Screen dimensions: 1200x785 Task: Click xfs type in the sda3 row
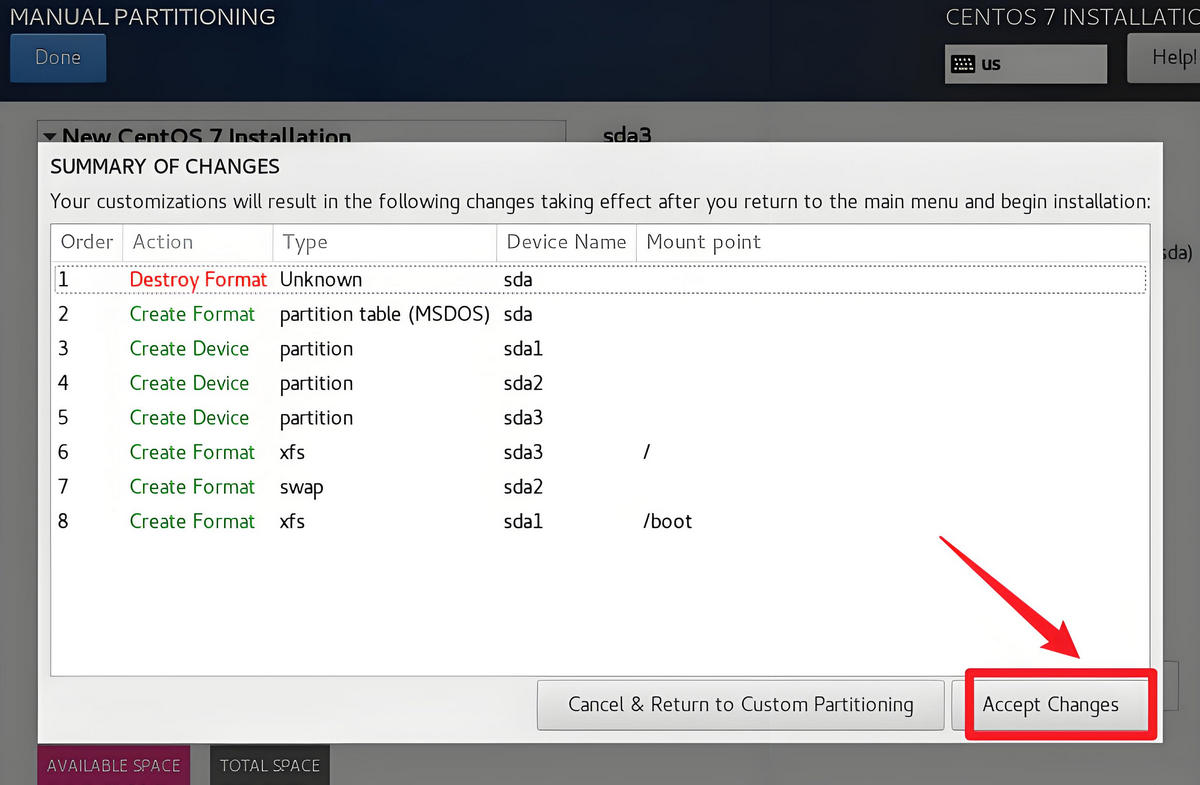coord(292,452)
